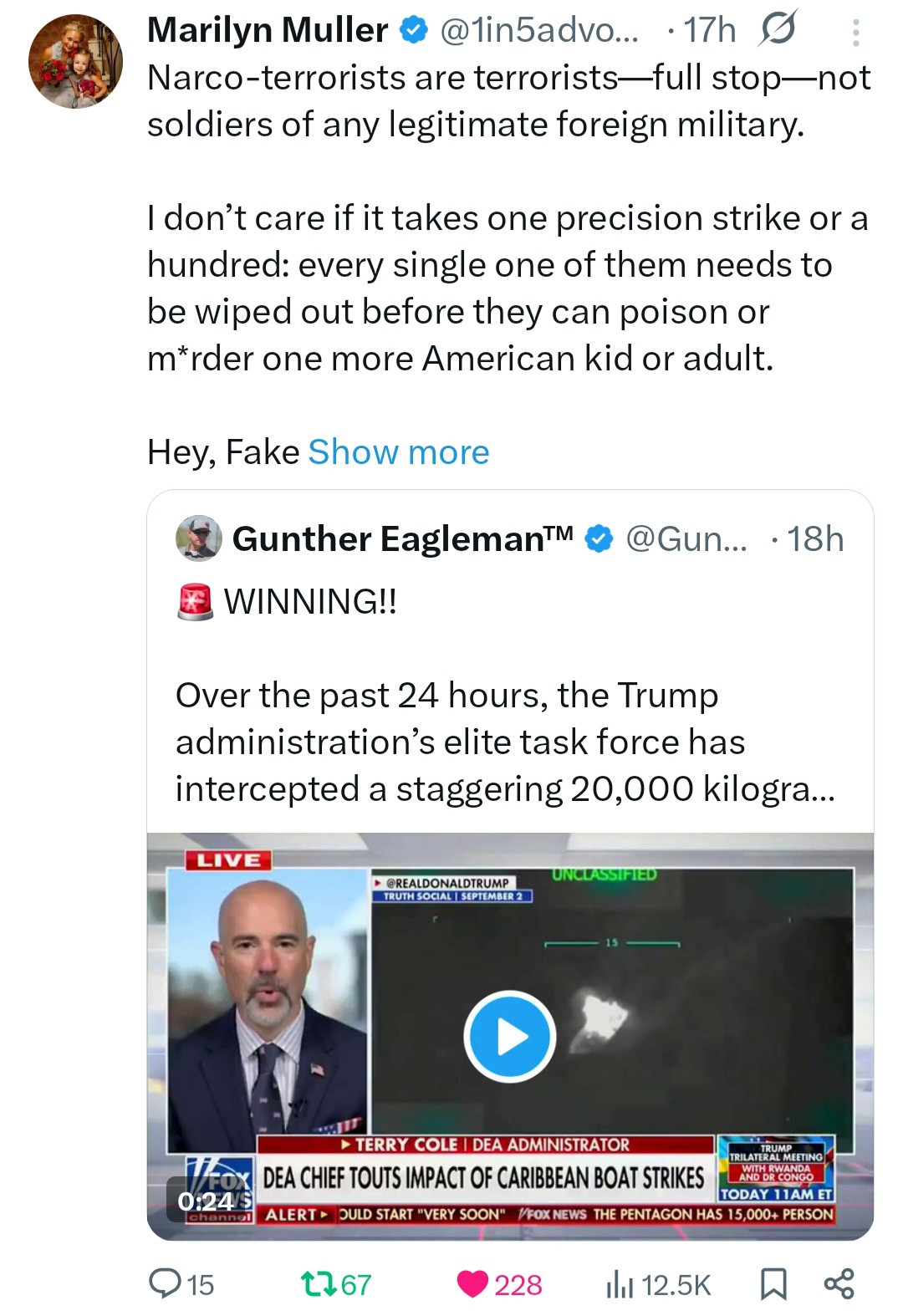Bookmark this post
Screen dimensions: 903x1316
pyautogui.click(x=773, y=1283)
